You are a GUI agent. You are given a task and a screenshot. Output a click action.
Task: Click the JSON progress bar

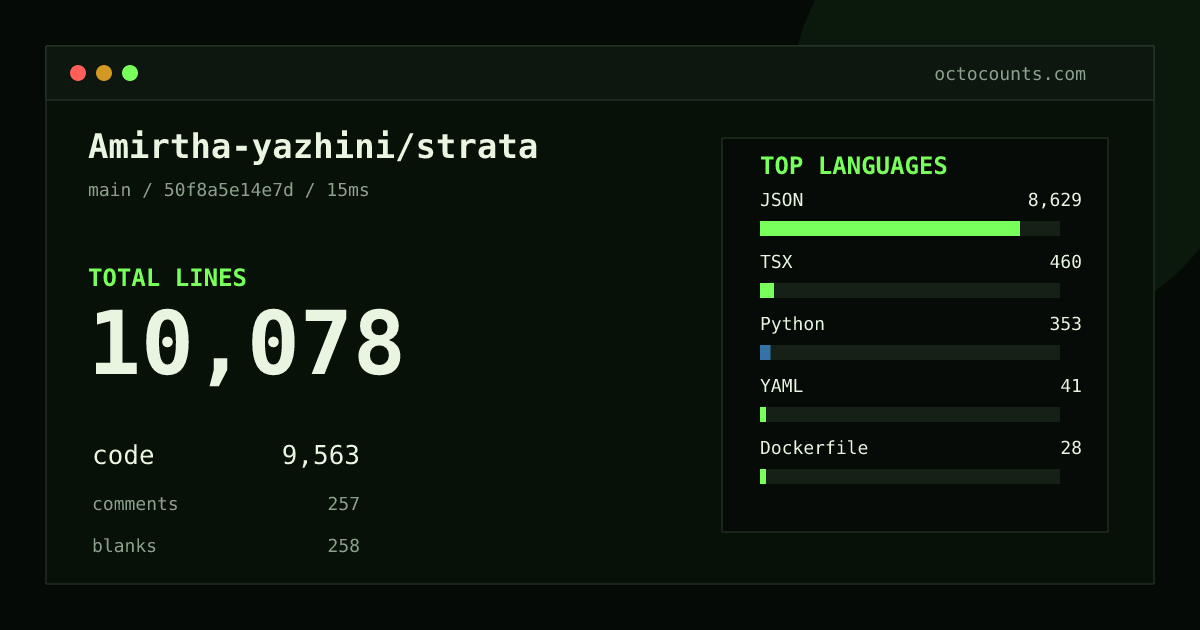pyautogui.click(x=910, y=228)
